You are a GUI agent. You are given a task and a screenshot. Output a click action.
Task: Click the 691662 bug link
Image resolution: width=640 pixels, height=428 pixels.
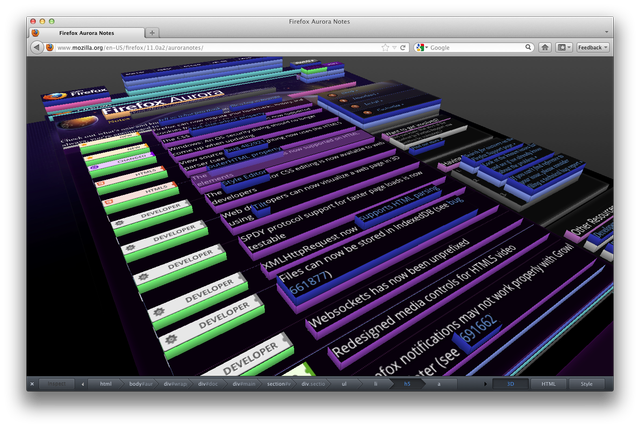(x=479, y=328)
